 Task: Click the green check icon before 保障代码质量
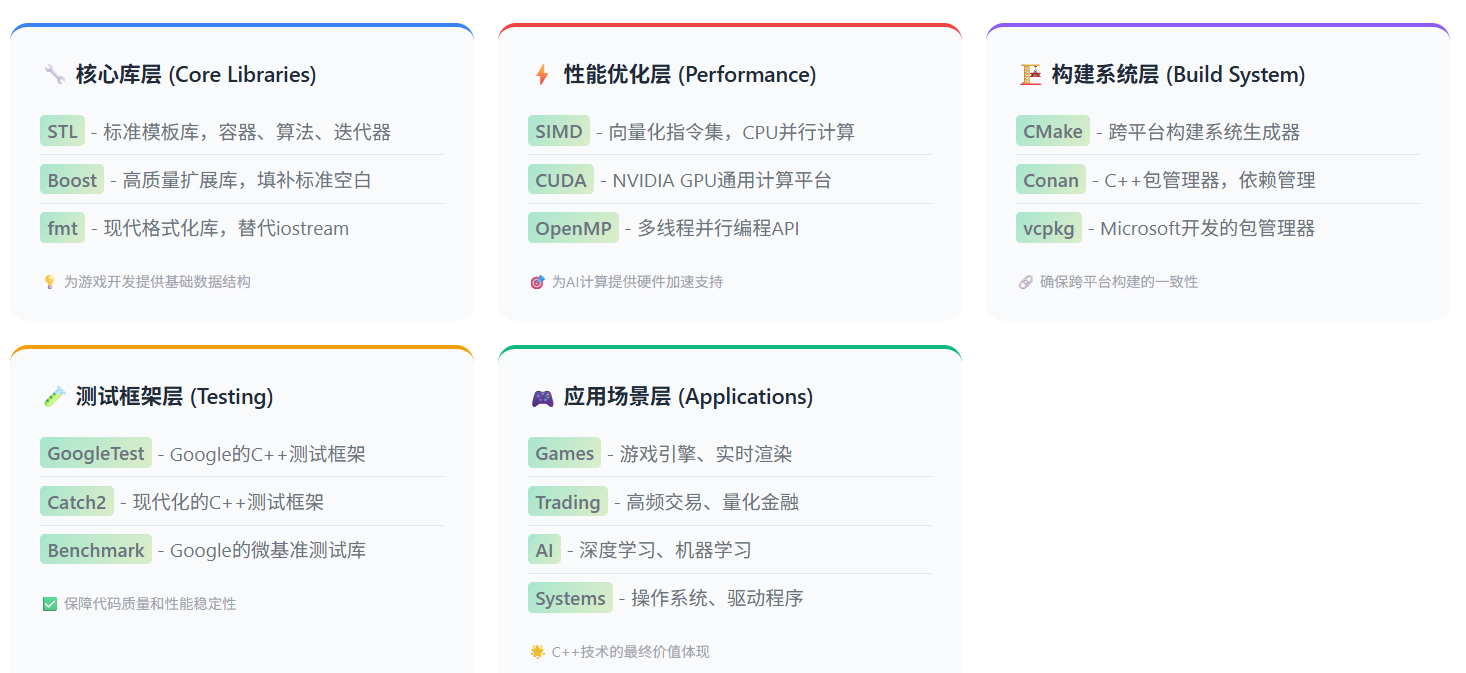coord(49,604)
